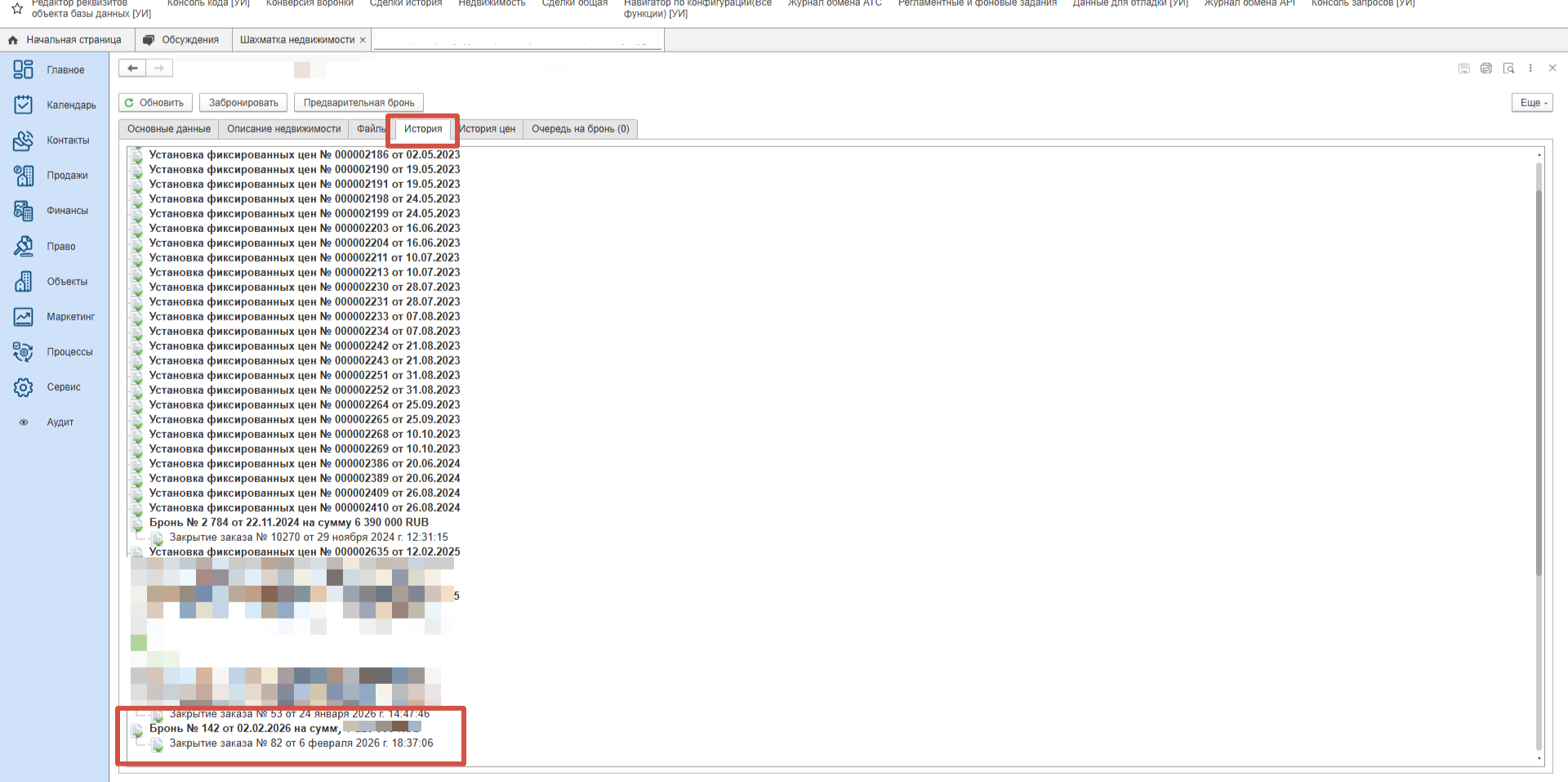Click the history list vertical scrollbar
The height and width of the screenshot is (782, 1568).
pos(1539,368)
